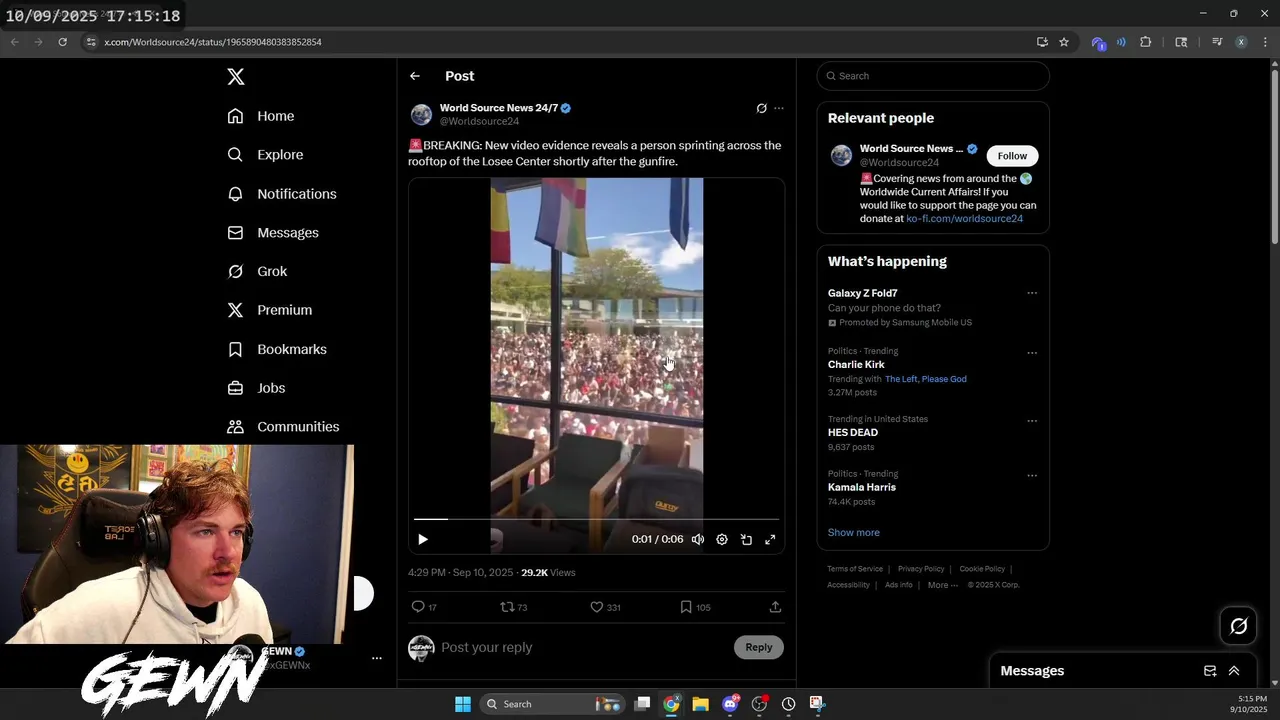Open World Source News 24/7 avatar on post
The image size is (1280, 720).
(421, 114)
